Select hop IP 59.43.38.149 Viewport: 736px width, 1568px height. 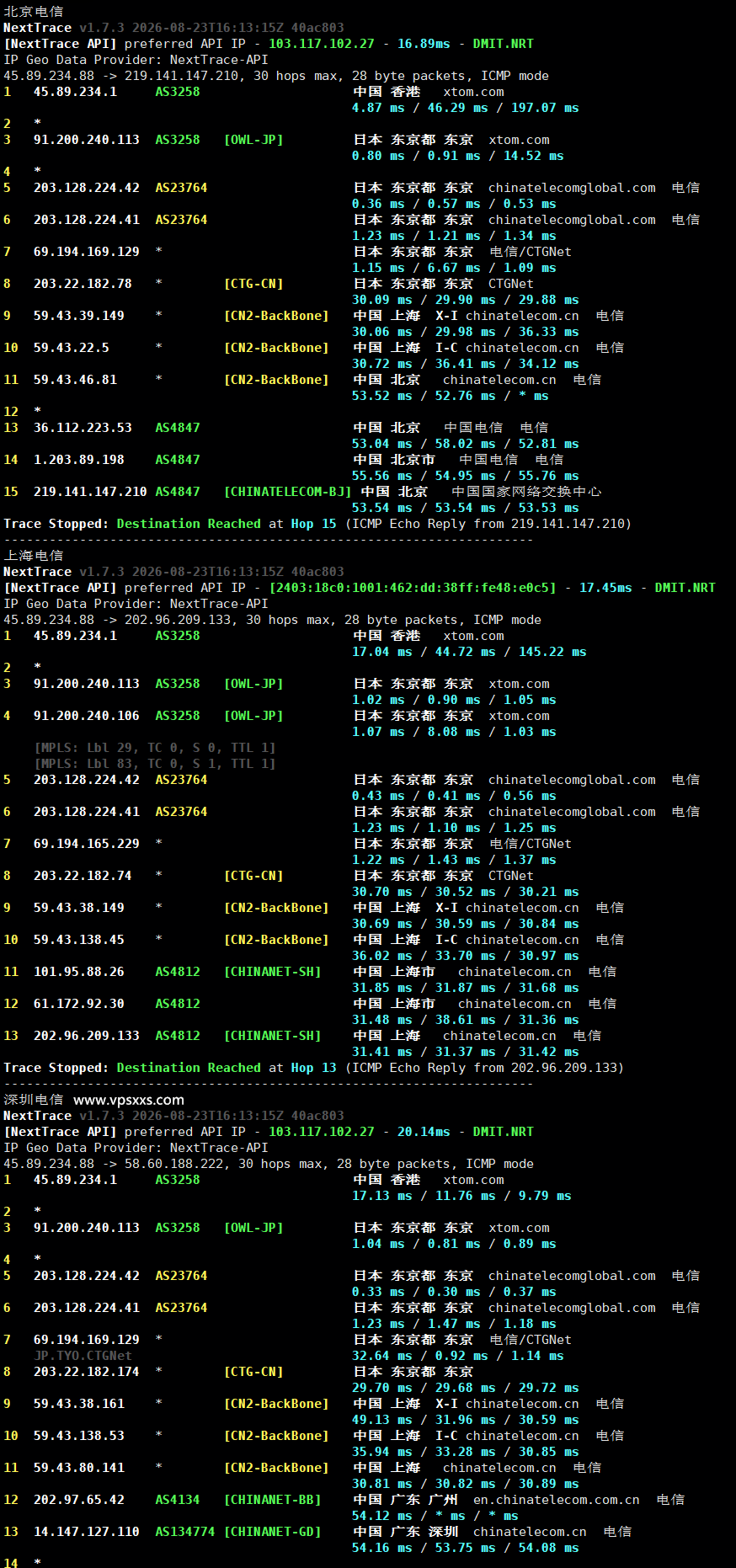coord(79,908)
